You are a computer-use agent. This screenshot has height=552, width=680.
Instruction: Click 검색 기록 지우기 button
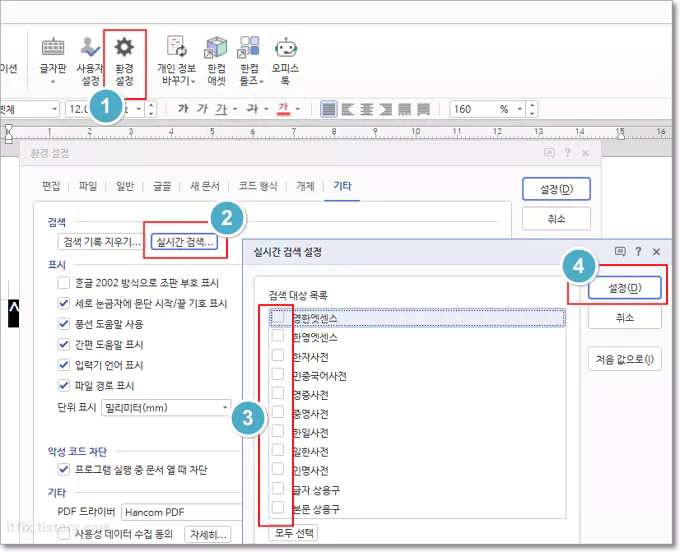point(101,242)
